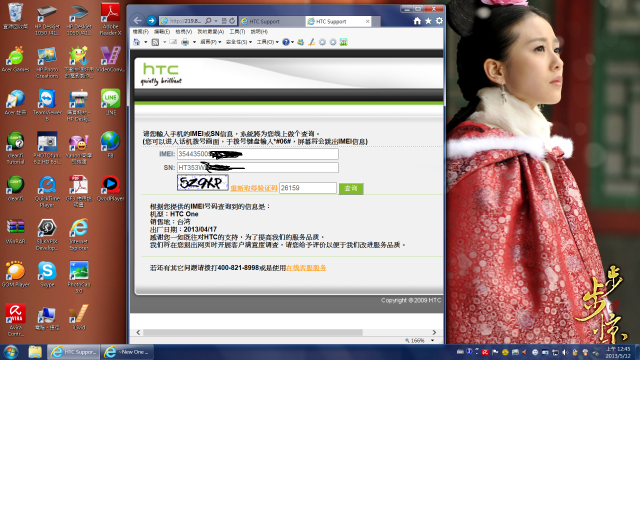The width and height of the screenshot is (640, 512).
Task: Open the QvodPlayer desktop icon
Action: pos(111,188)
